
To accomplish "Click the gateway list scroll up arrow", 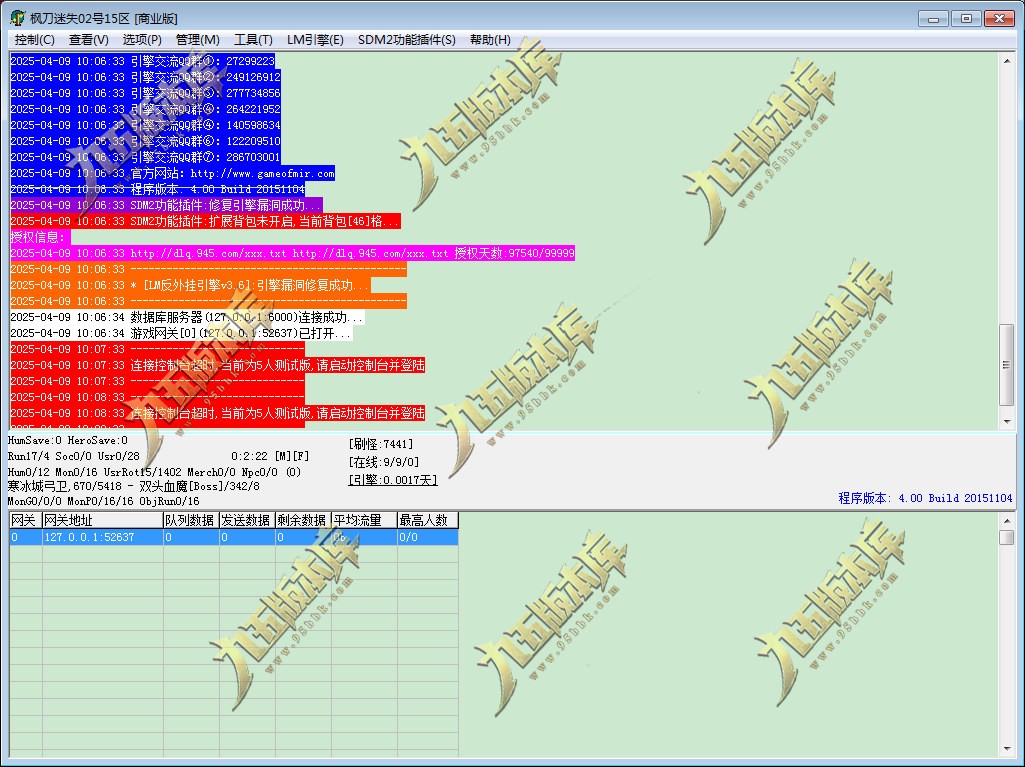I will coord(1007,520).
